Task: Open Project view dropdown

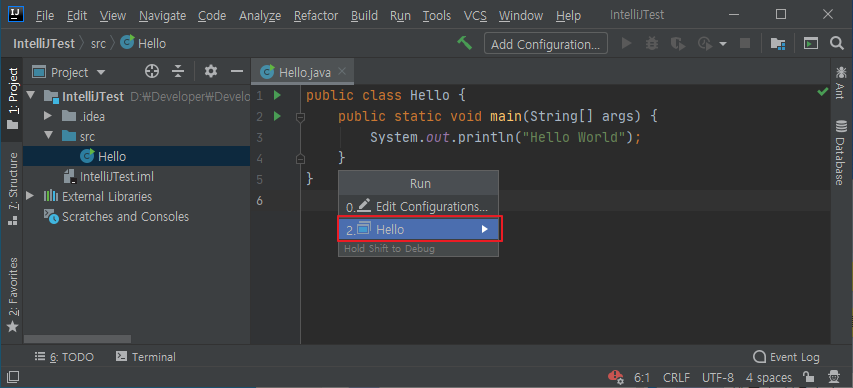Action: (101, 72)
